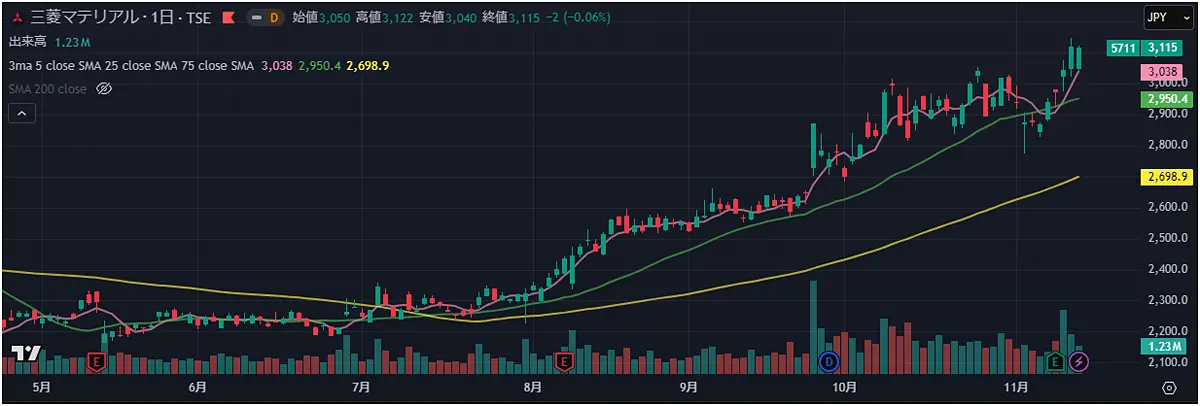Click the 5711 last price label
This screenshot has height=406, width=1200.
[1124, 47]
